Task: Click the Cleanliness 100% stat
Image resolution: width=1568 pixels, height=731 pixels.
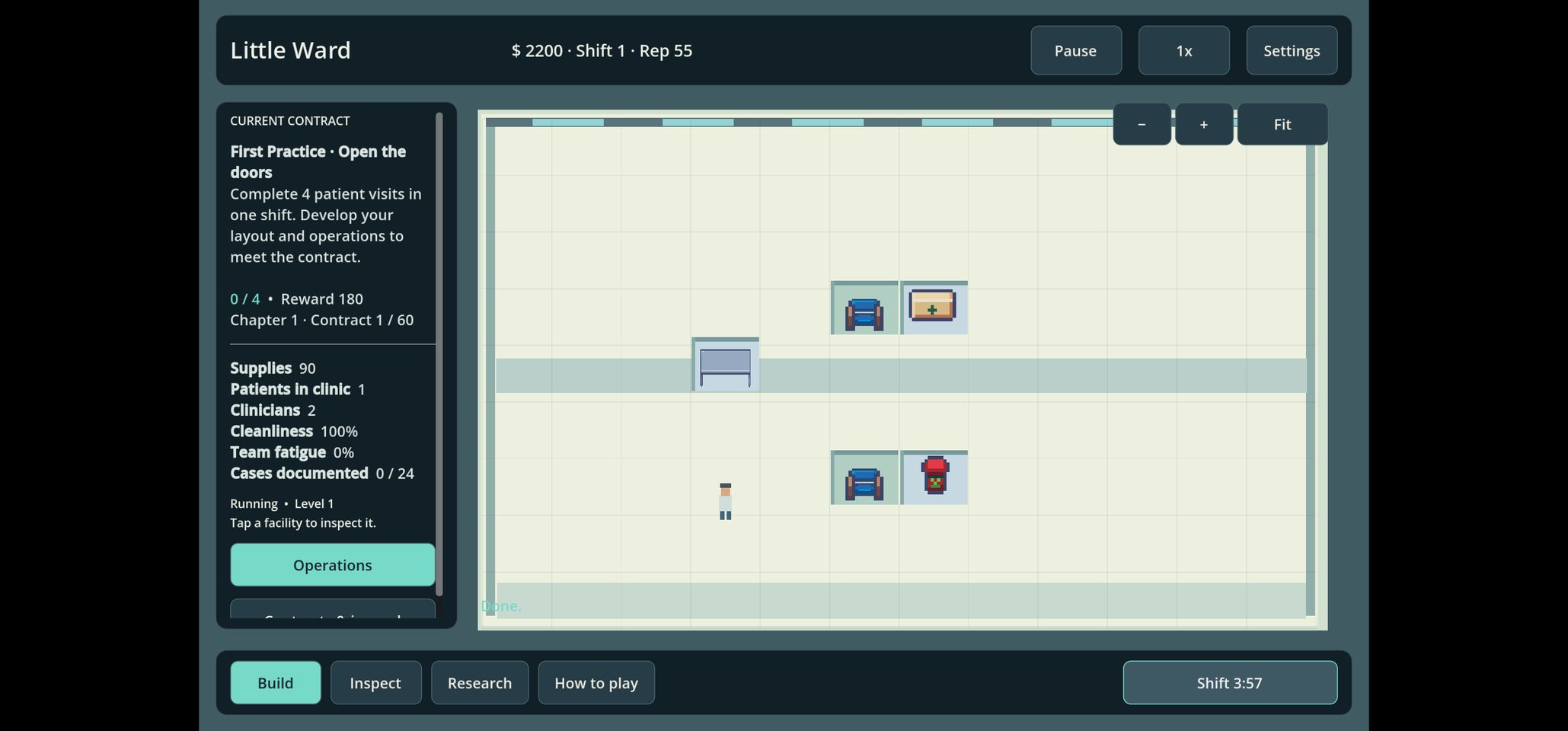Action: [294, 432]
